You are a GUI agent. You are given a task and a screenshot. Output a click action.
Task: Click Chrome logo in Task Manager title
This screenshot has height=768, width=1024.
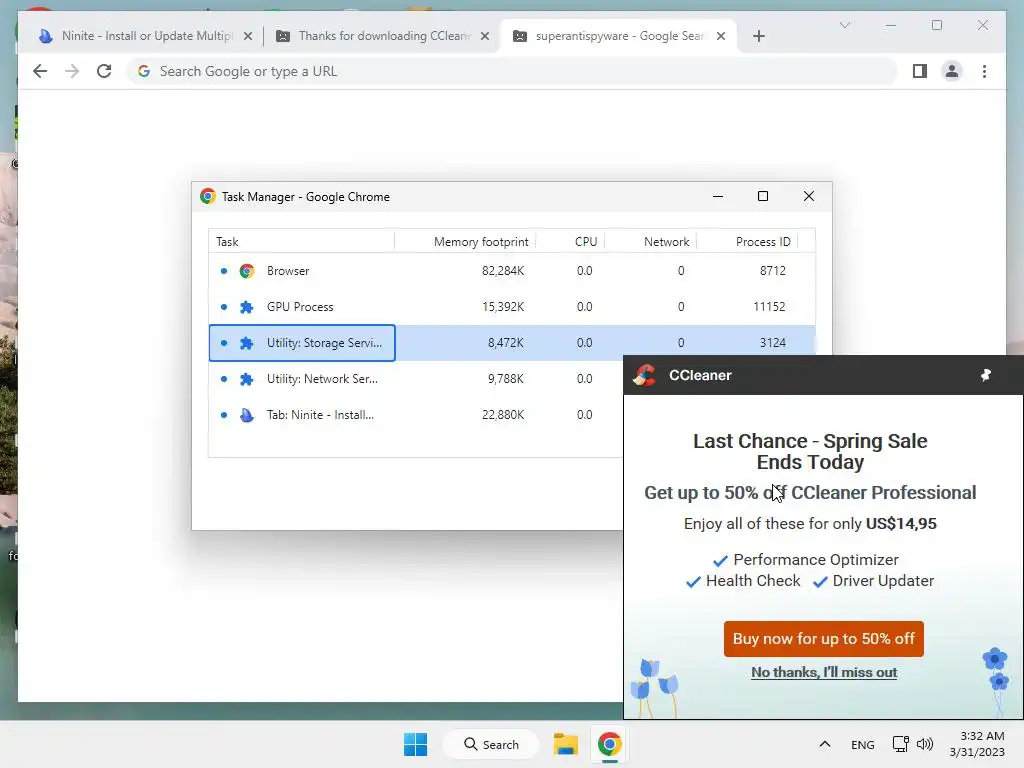coord(208,197)
